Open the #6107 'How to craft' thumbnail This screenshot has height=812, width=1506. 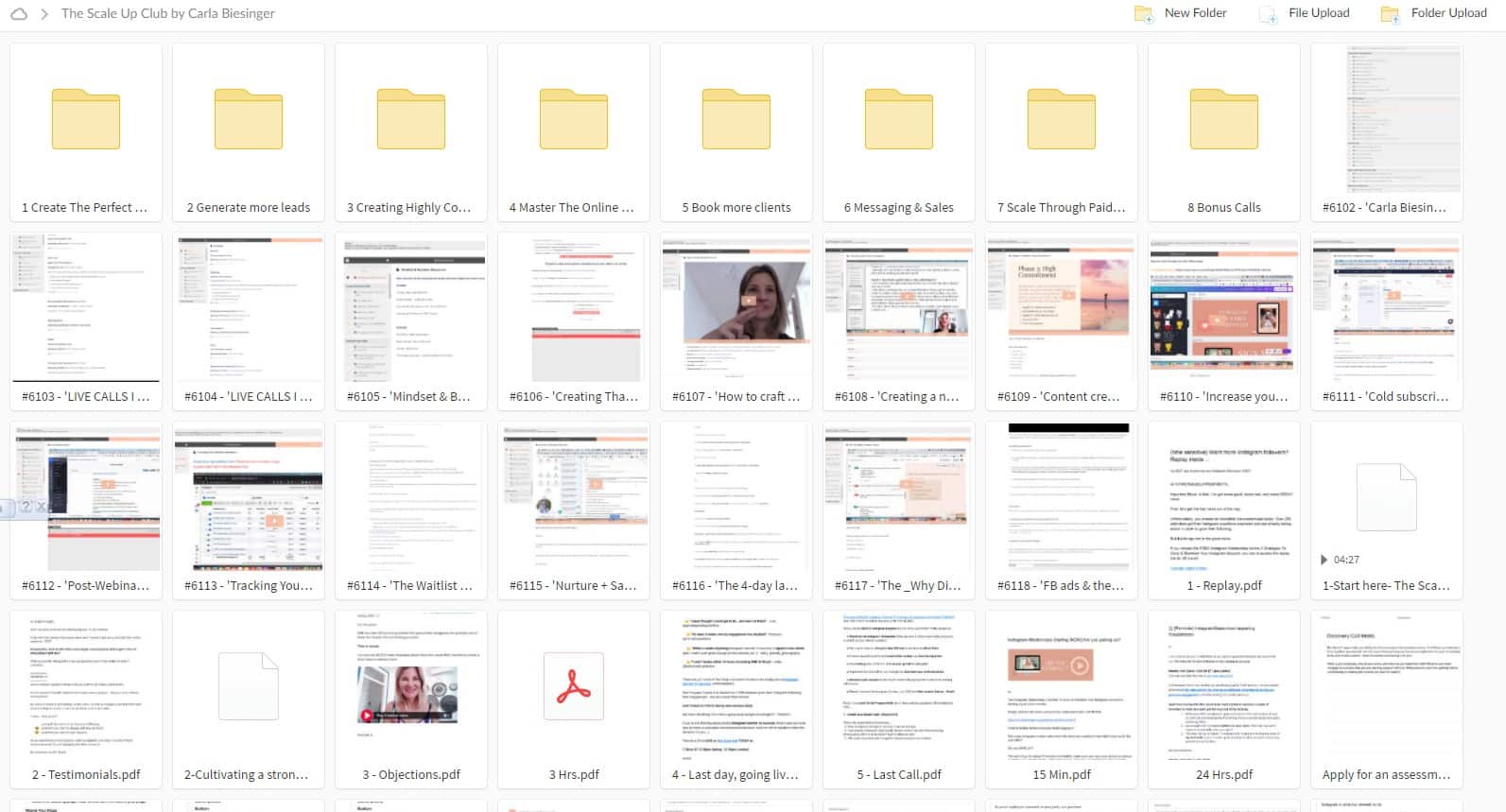tap(736, 308)
